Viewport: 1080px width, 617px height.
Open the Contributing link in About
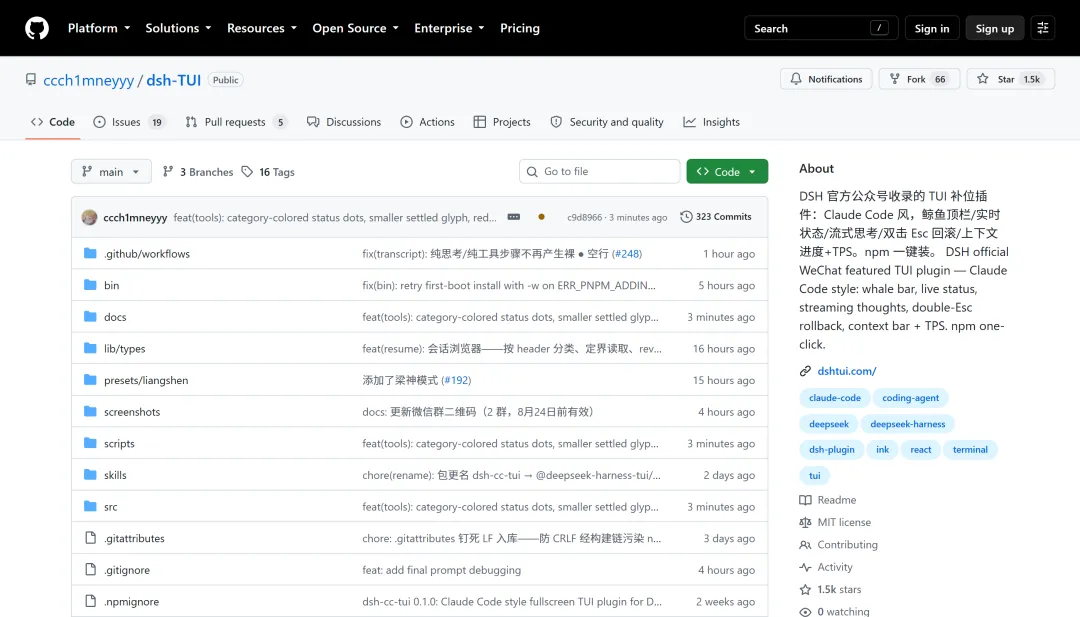pyautogui.click(x=848, y=545)
